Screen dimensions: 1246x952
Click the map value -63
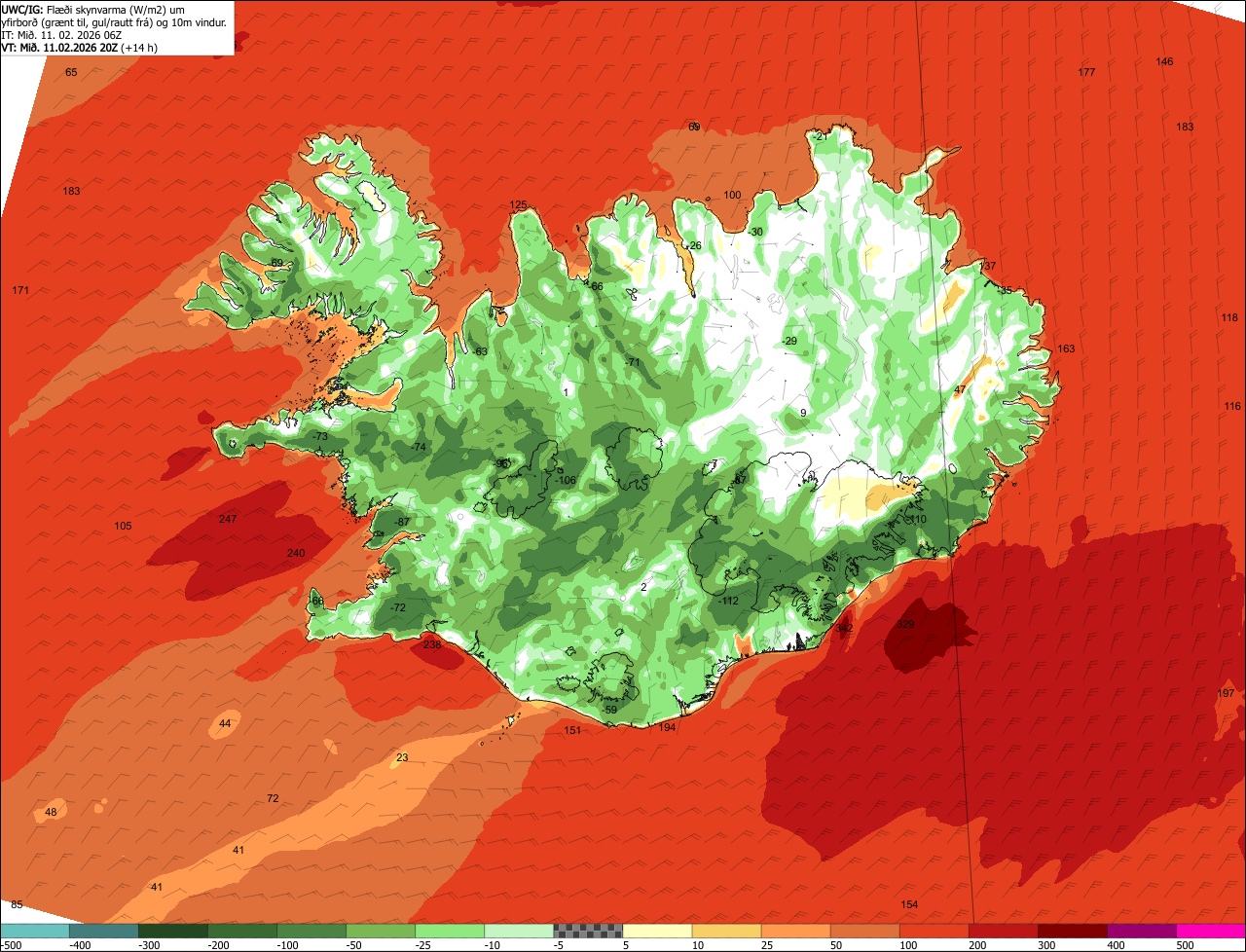(479, 351)
